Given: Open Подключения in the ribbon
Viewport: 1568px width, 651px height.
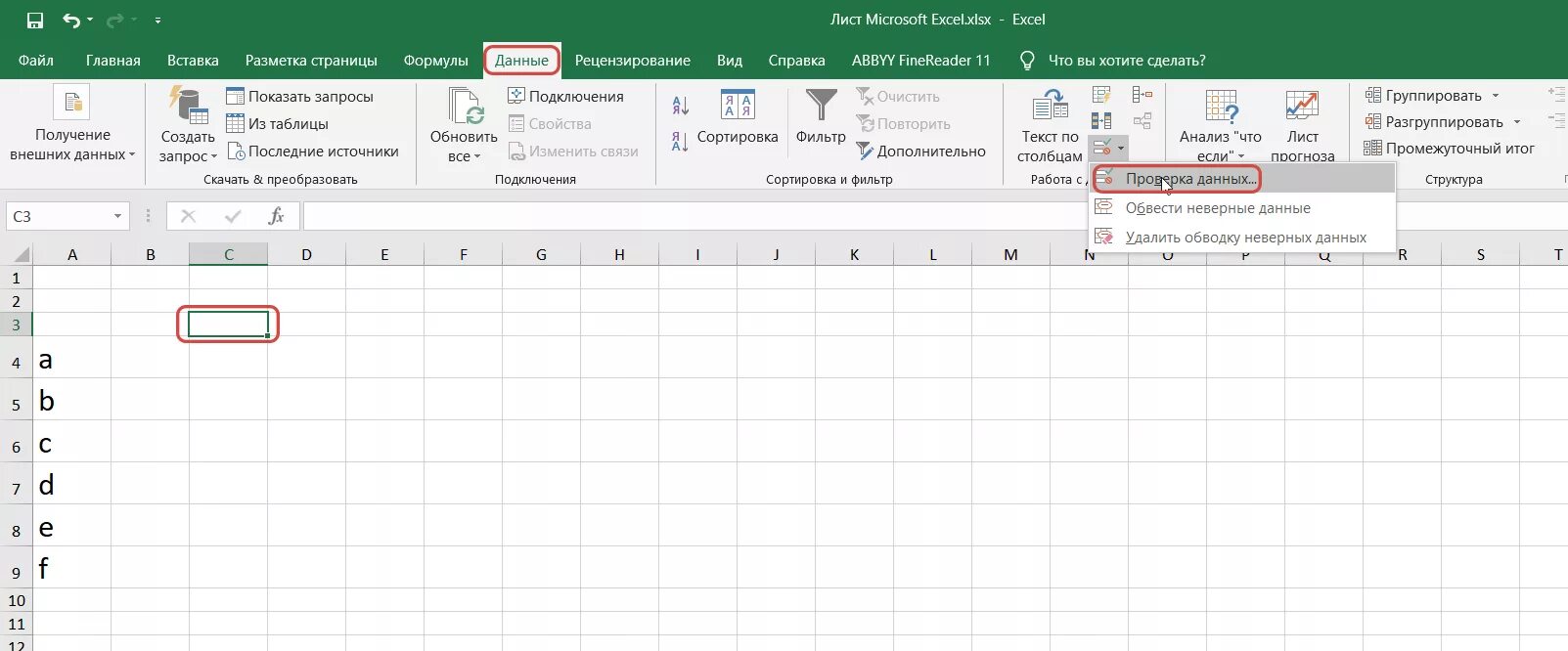Looking at the screenshot, I should pos(565,97).
